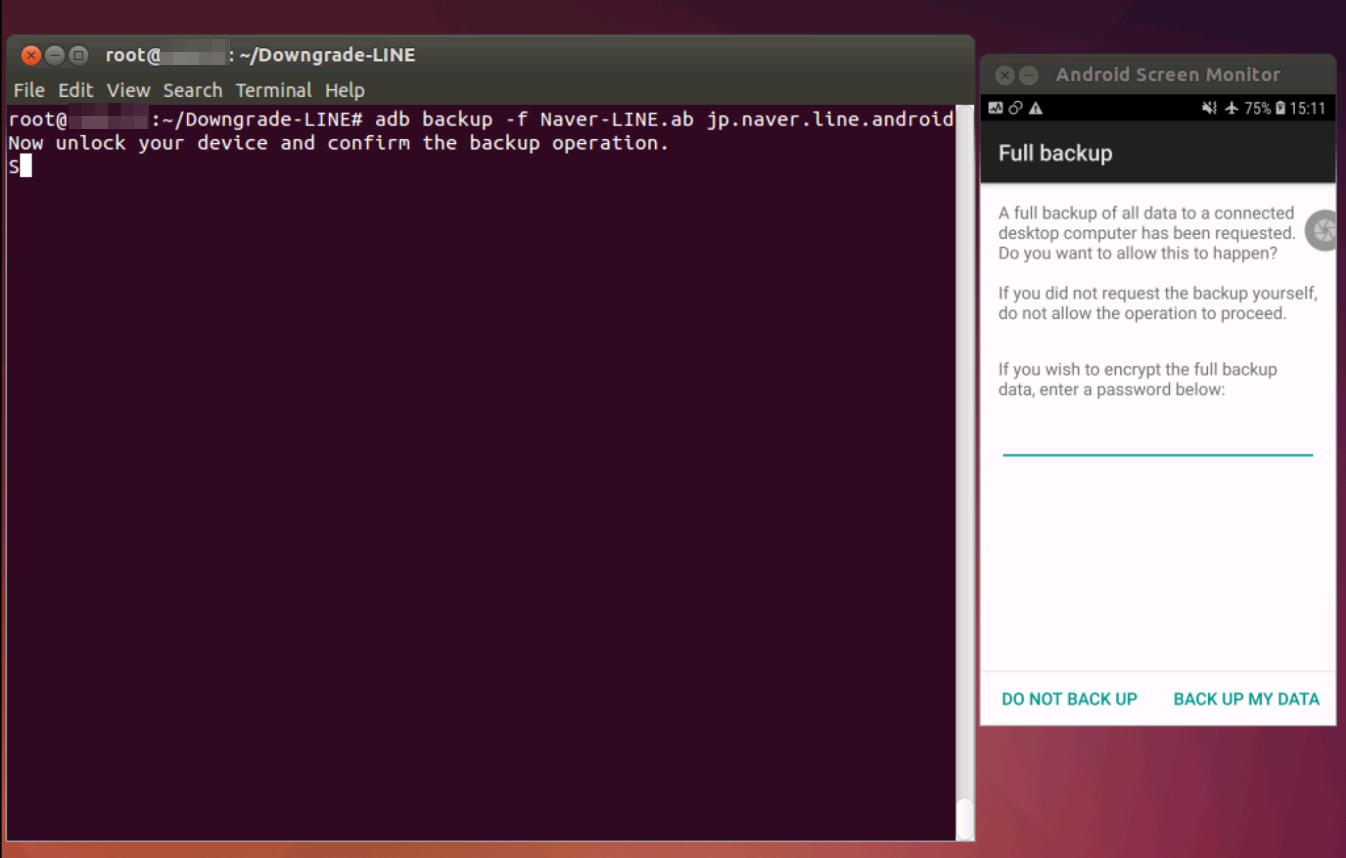
Task: Open the Terminal menu in the menu bar
Action: click(273, 90)
